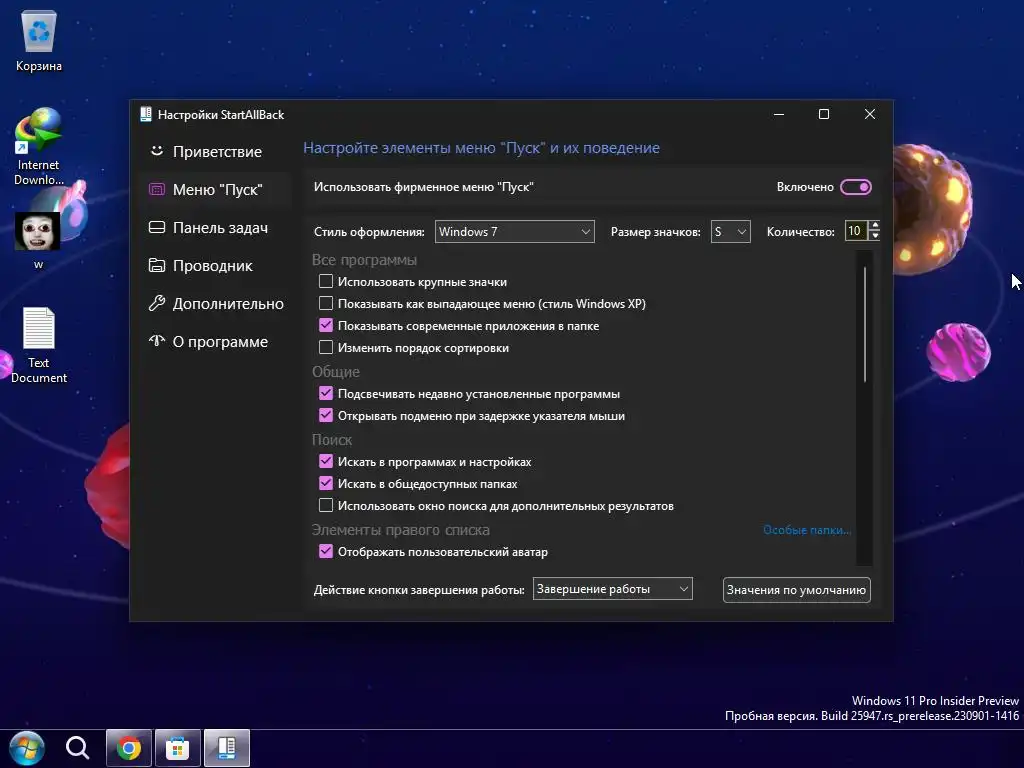The width and height of the screenshot is (1024, 768).
Task: Click the Действие кнопки завершения работы label
Action: [419, 590]
